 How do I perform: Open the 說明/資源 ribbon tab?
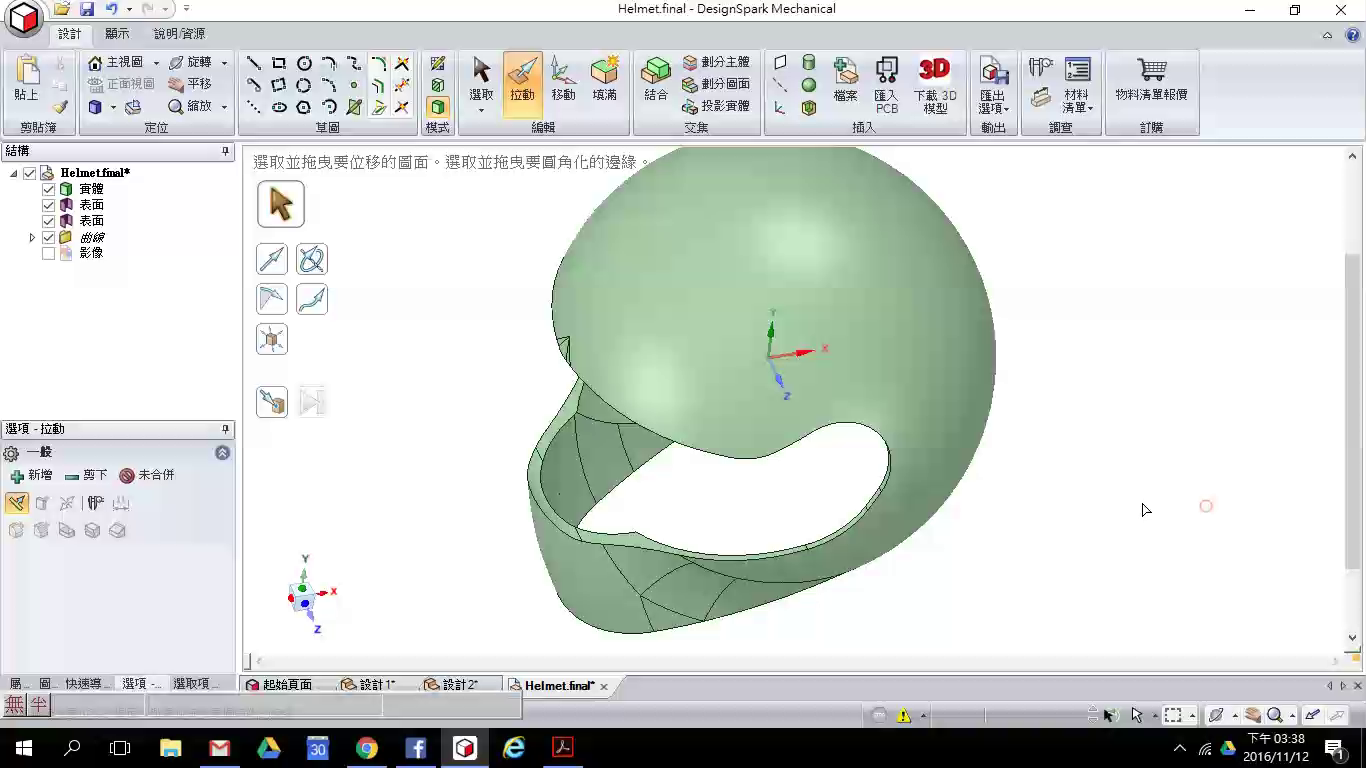click(x=180, y=34)
